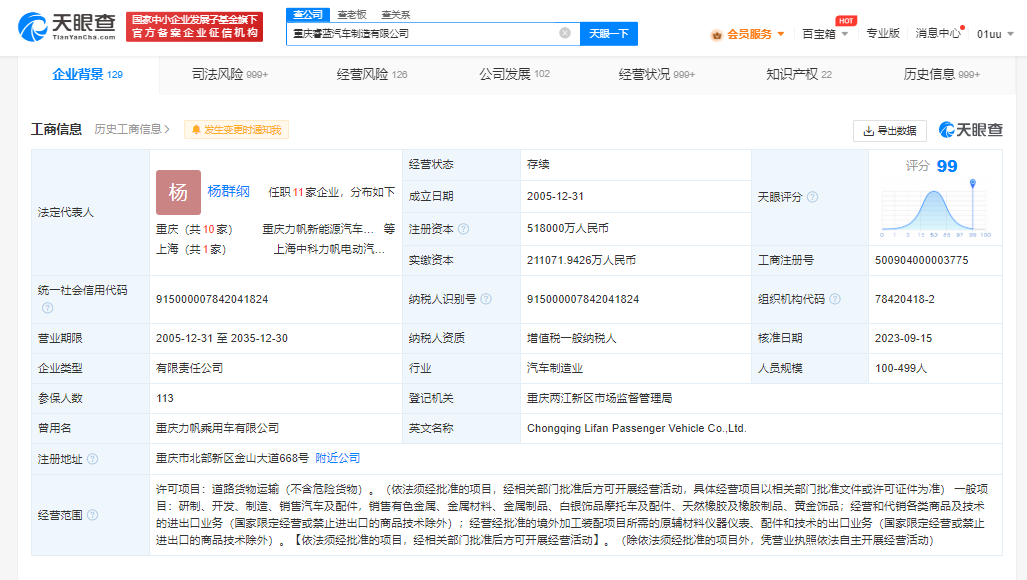Screen dimensions: 1027x580
Task: Click the business term 2005-12-31 至 2035-12-30
Action: tap(222, 338)
